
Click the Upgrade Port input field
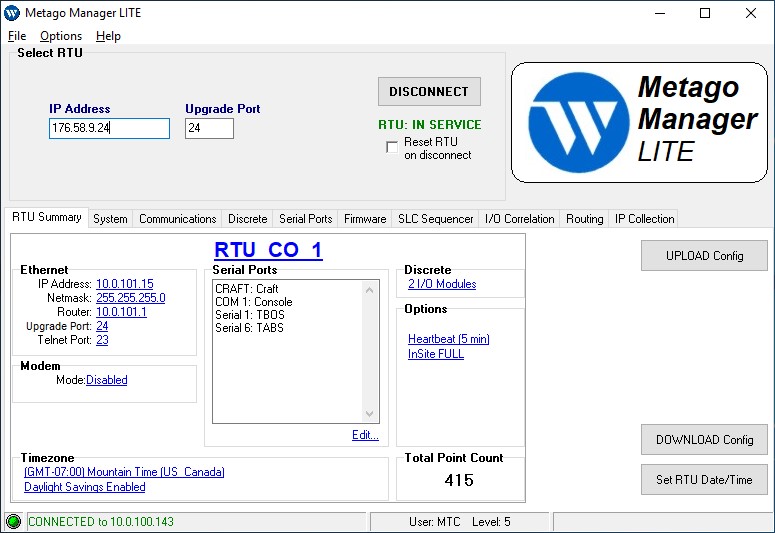tap(210, 129)
